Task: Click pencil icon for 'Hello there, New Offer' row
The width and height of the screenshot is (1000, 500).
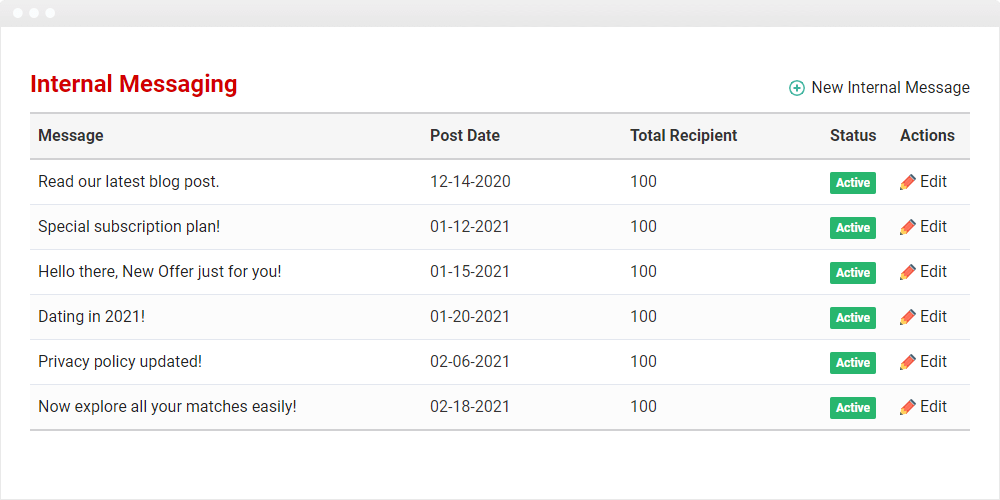Action: pos(908,272)
